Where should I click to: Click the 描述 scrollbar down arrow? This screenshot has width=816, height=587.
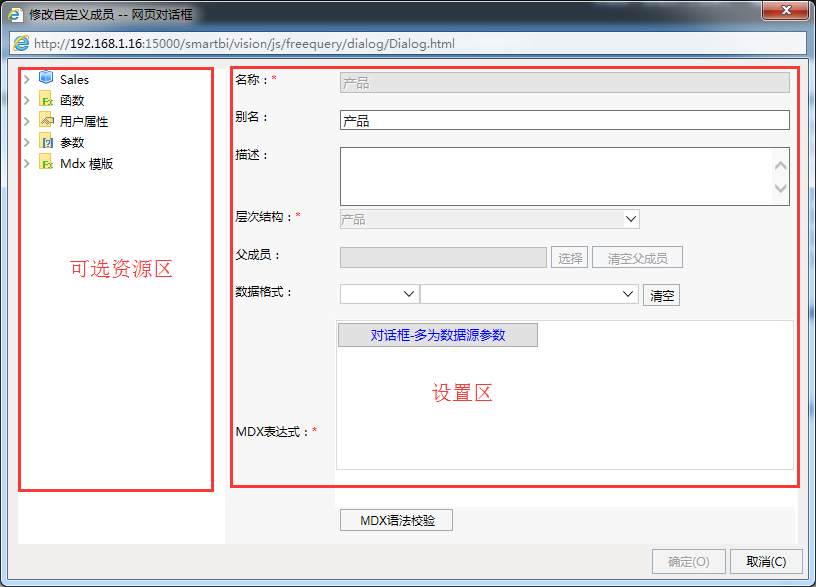pyautogui.click(x=780, y=188)
